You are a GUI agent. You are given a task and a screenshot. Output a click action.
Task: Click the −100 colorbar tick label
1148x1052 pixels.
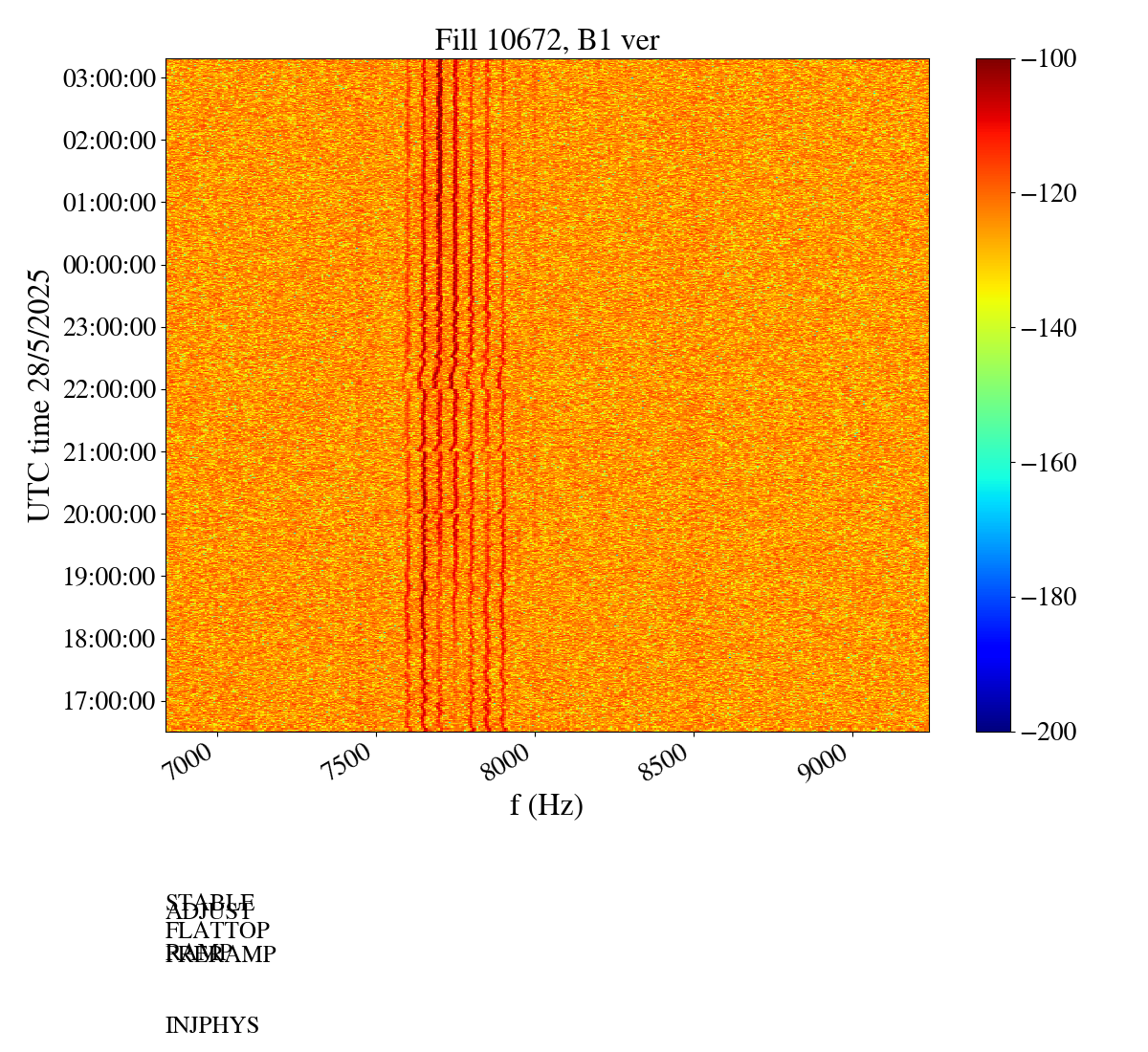click(1049, 59)
